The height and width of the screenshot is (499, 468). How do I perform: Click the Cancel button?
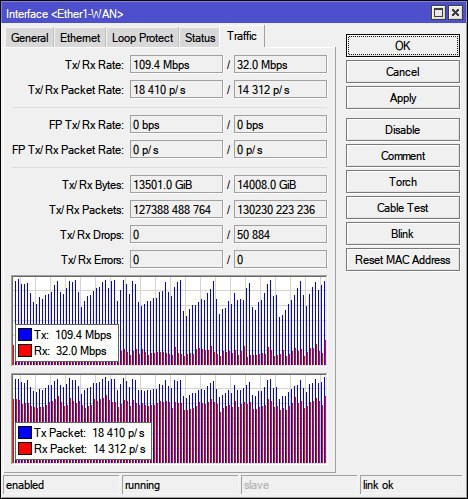click(x=403, y=72)
